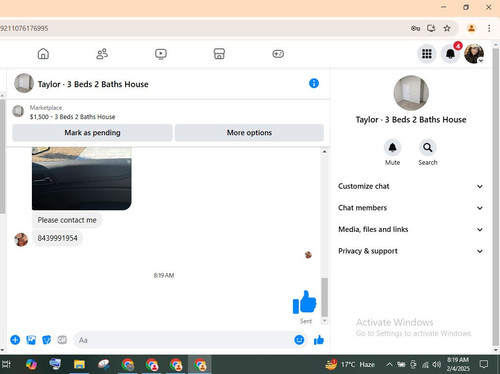The width and height of the screenshot is (500, 374).
Task: Open Chrome profile avatar icon
Action: pyautogui.click(x=471, y=28)
